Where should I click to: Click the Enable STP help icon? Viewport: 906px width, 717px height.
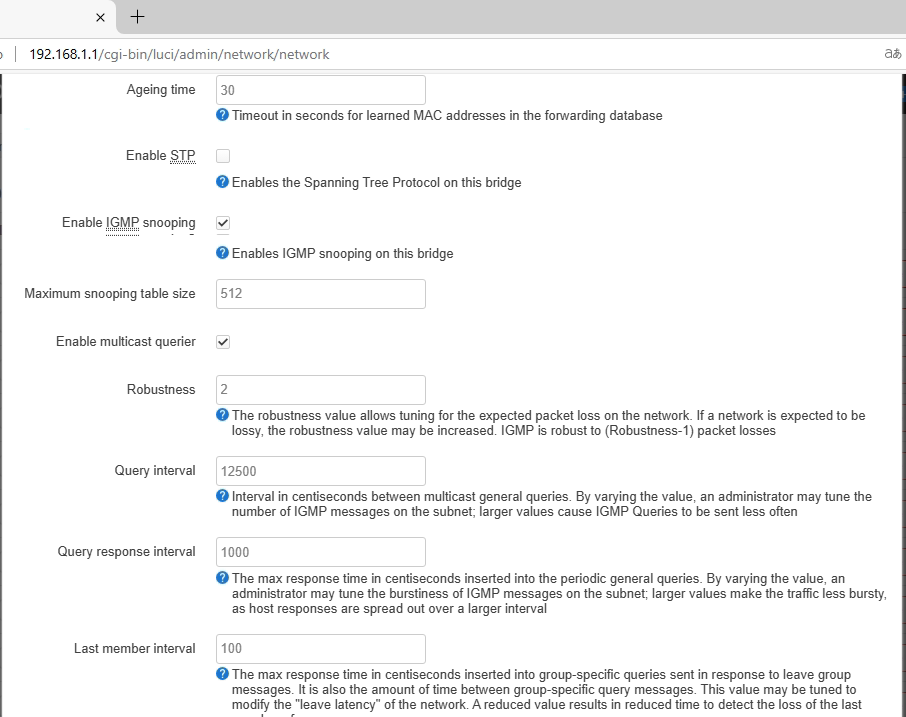[222, 181]
